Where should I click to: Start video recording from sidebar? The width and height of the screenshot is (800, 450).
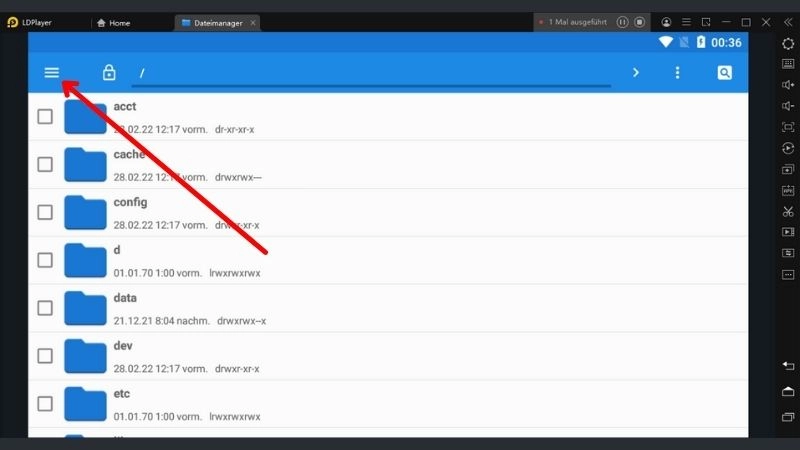tap(788, 232)
